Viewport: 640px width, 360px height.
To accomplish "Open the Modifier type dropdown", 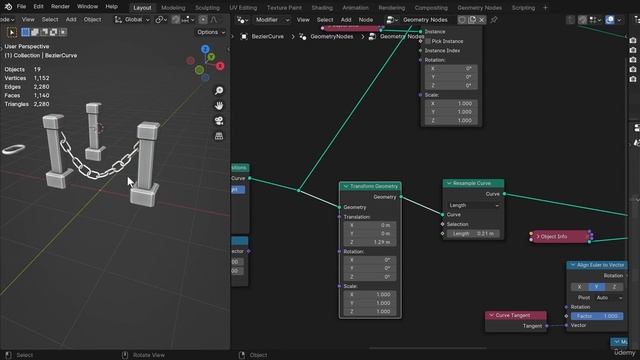I will coord(271,20).
